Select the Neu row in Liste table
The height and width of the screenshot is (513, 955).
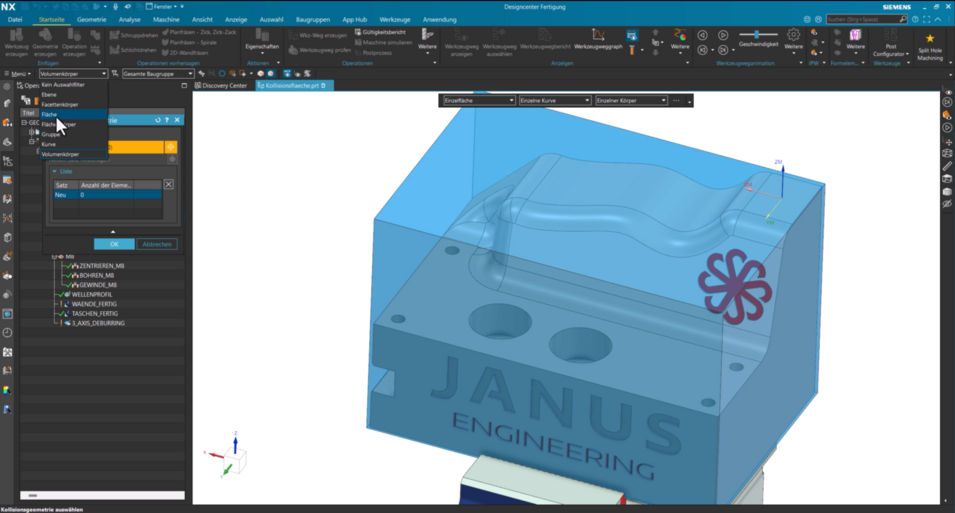(107, 195)
